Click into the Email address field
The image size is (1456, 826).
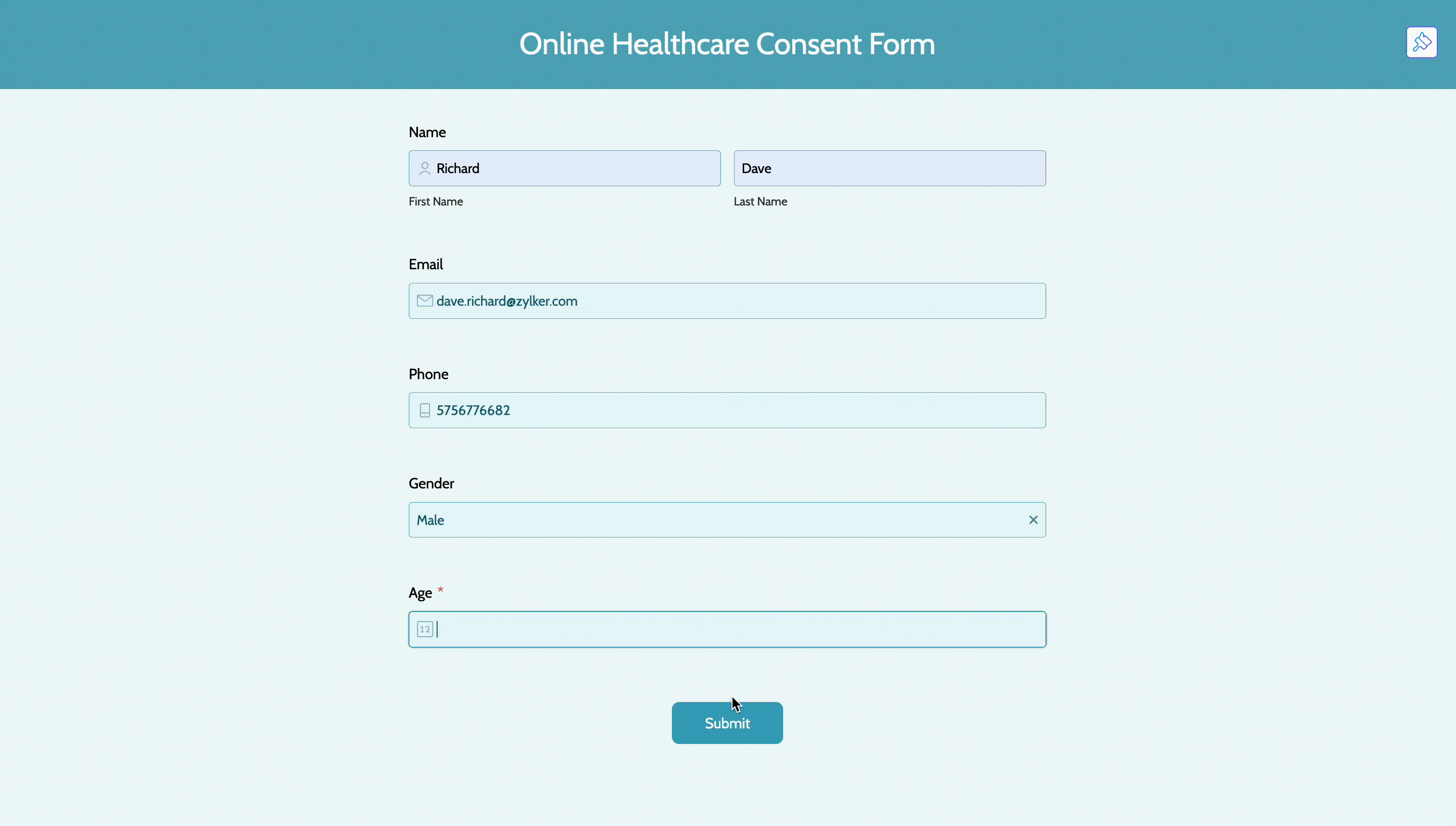(737, 301)
